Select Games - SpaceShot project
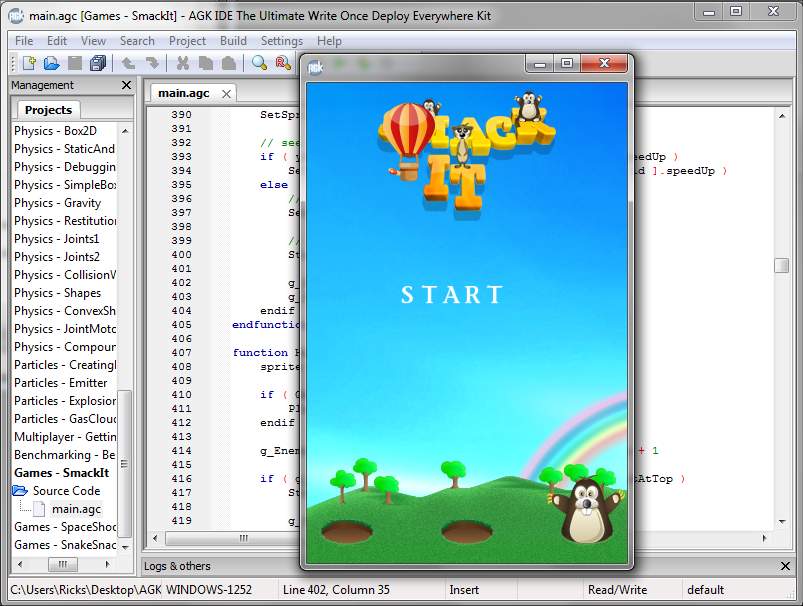This screenshot has height=606, width=803. click(65, 527)
